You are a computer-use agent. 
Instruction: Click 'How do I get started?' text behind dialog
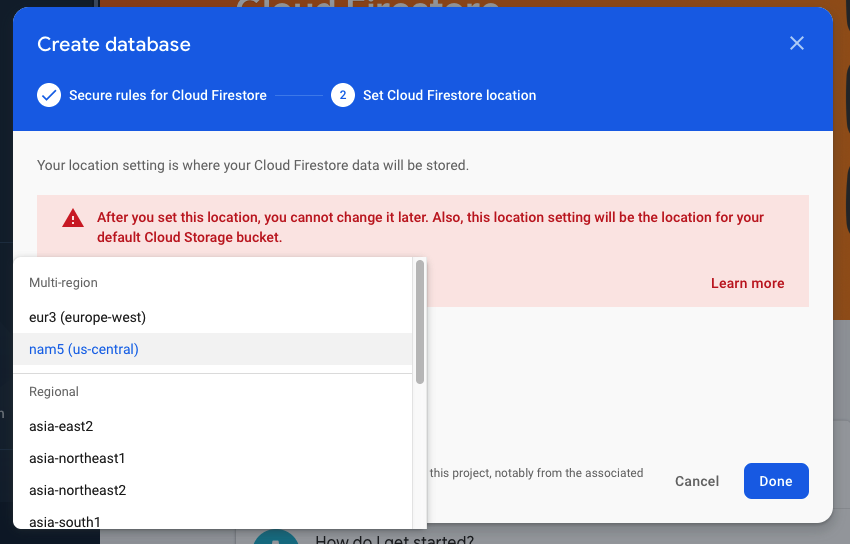394,540
